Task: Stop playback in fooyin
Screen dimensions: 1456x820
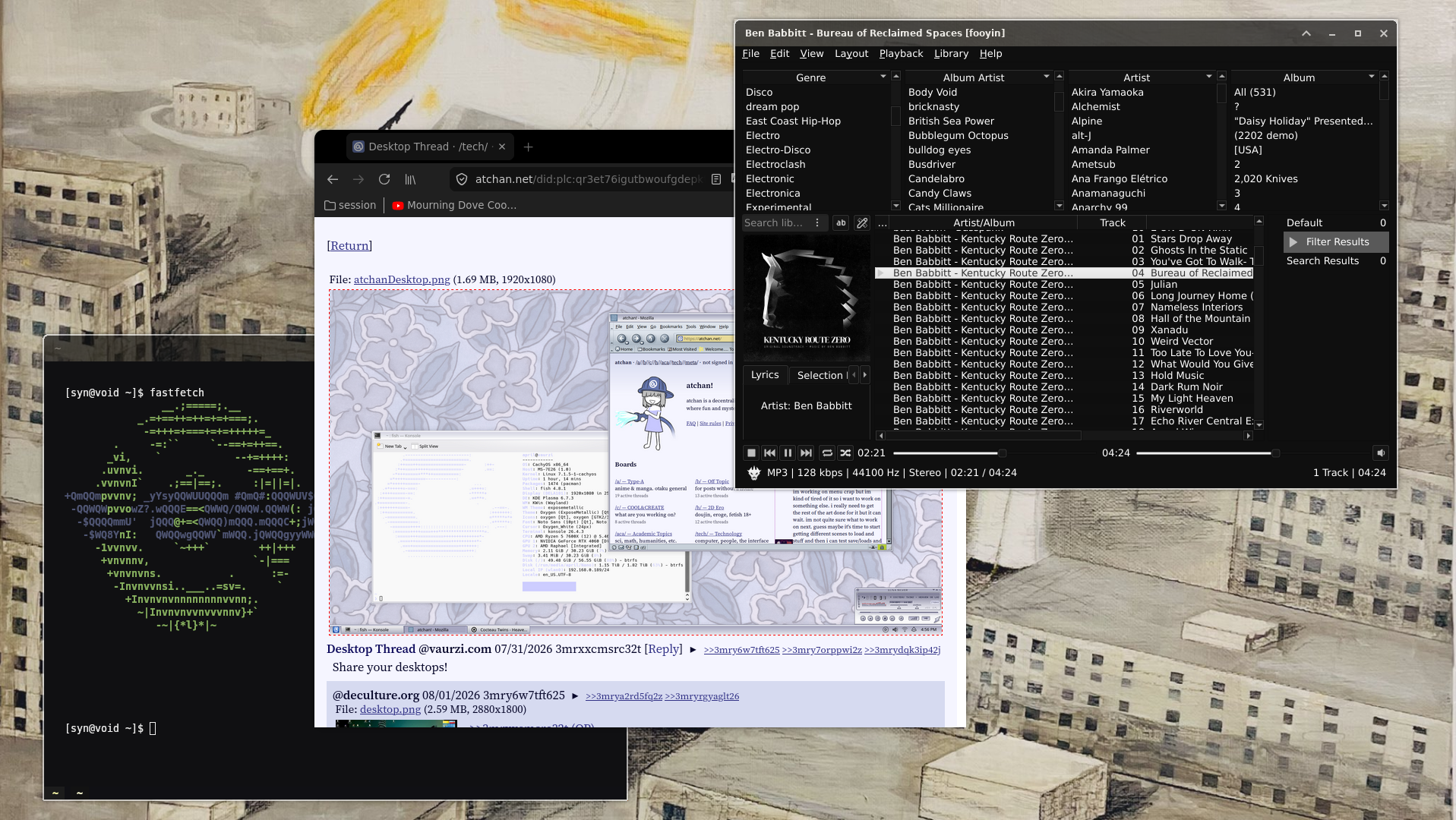Action: [751, 453]
